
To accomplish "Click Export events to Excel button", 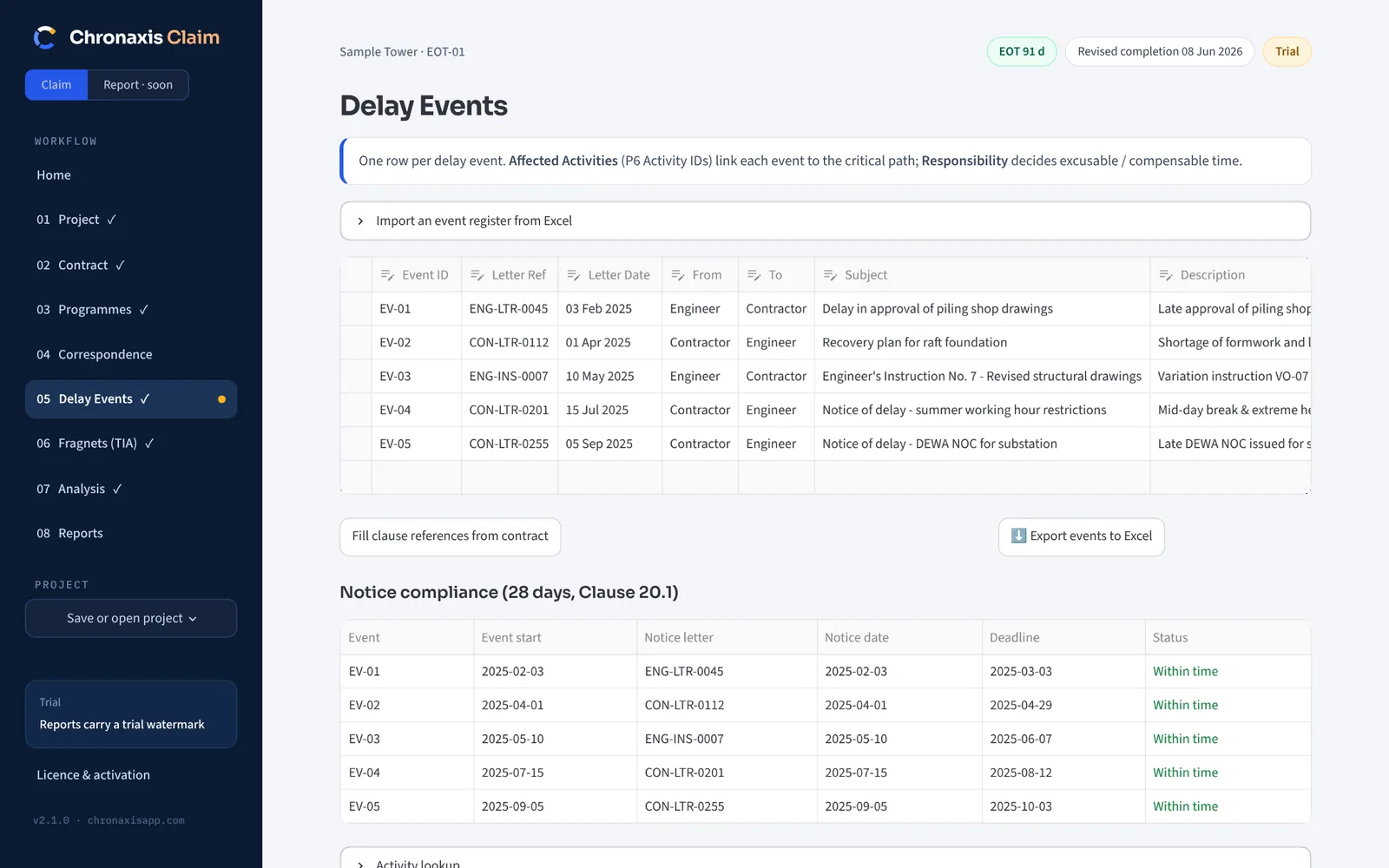I will click(1082, 536).
